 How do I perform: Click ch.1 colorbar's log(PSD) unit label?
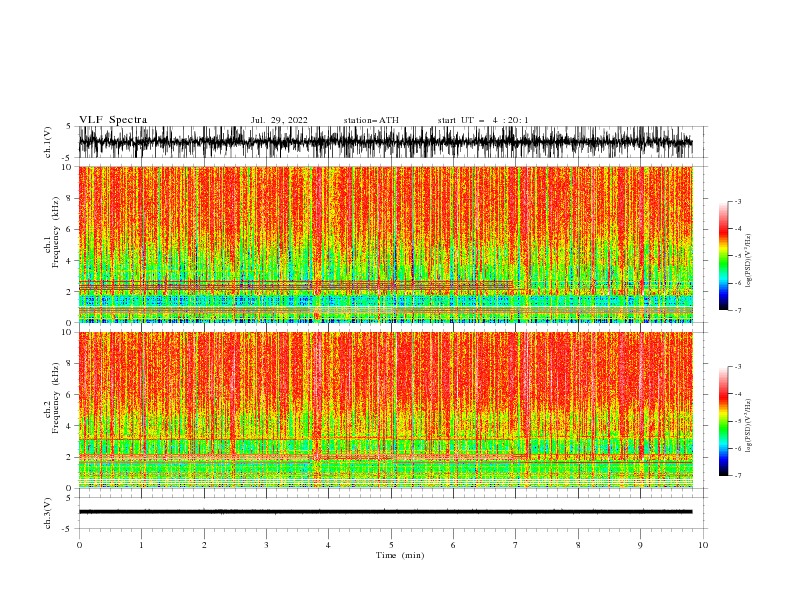pos(748,261)
